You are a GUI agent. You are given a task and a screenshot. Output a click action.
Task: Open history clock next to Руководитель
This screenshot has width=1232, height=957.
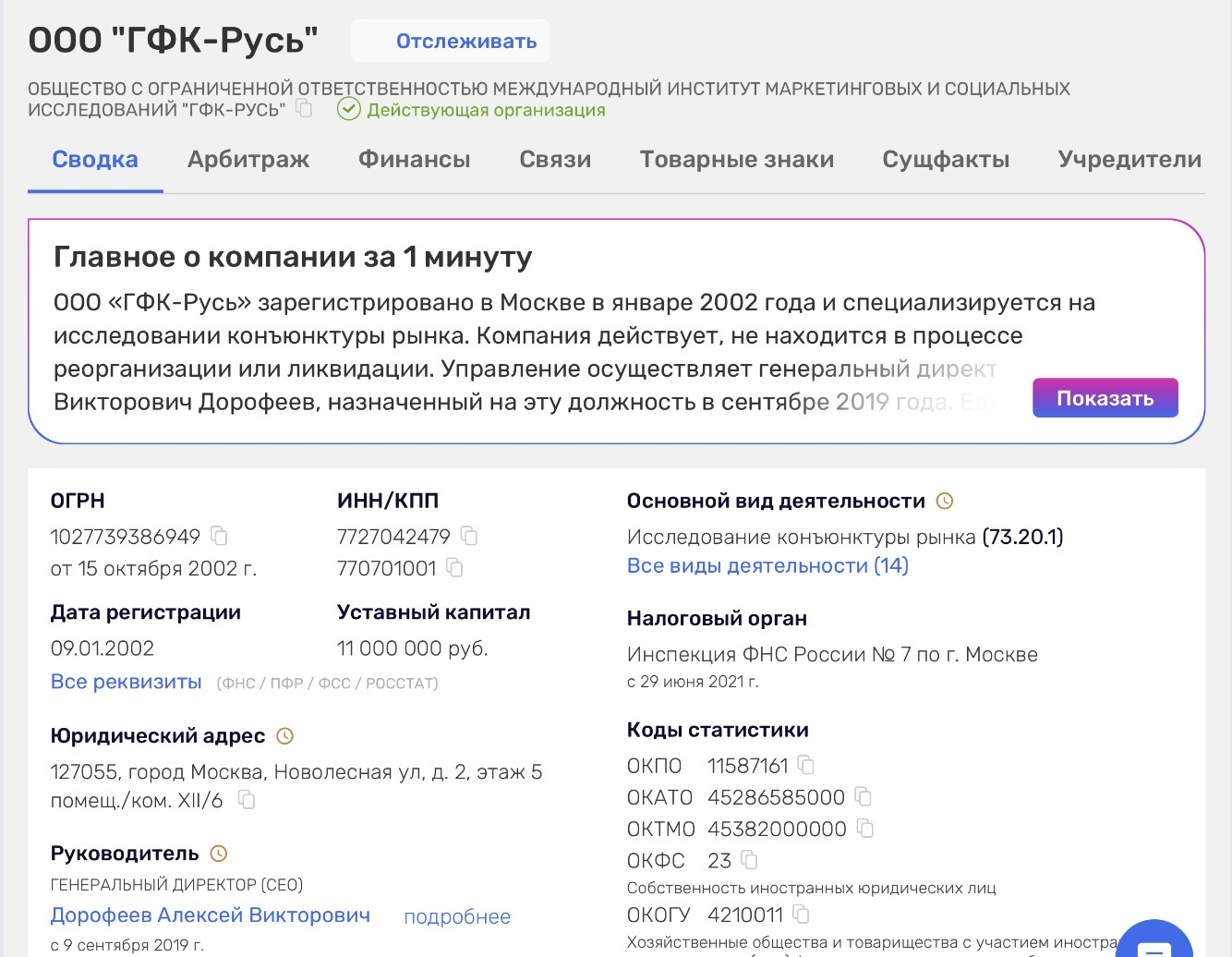pos(219,854)
